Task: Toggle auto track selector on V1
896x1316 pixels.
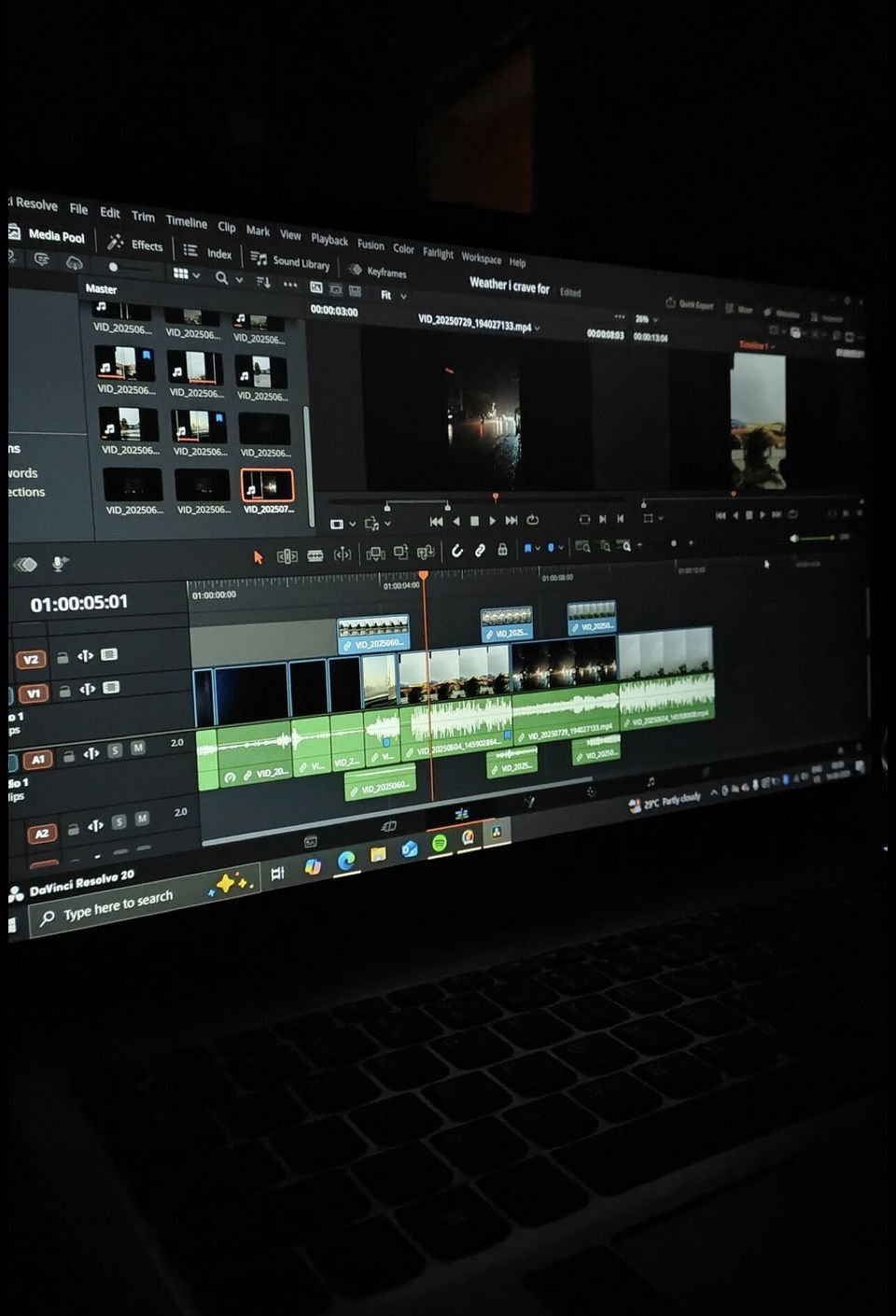Action: pyautogui.click(x=87, y=689)
